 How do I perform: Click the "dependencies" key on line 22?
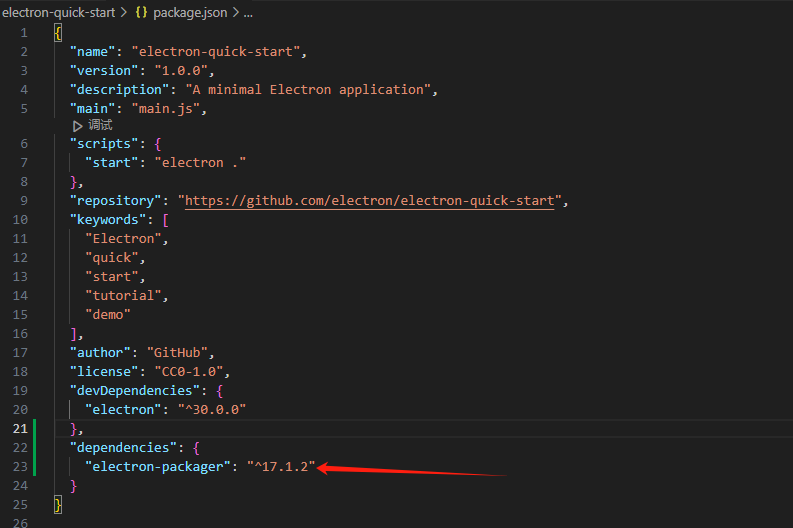pyautogui.click(x=123, y=448)
